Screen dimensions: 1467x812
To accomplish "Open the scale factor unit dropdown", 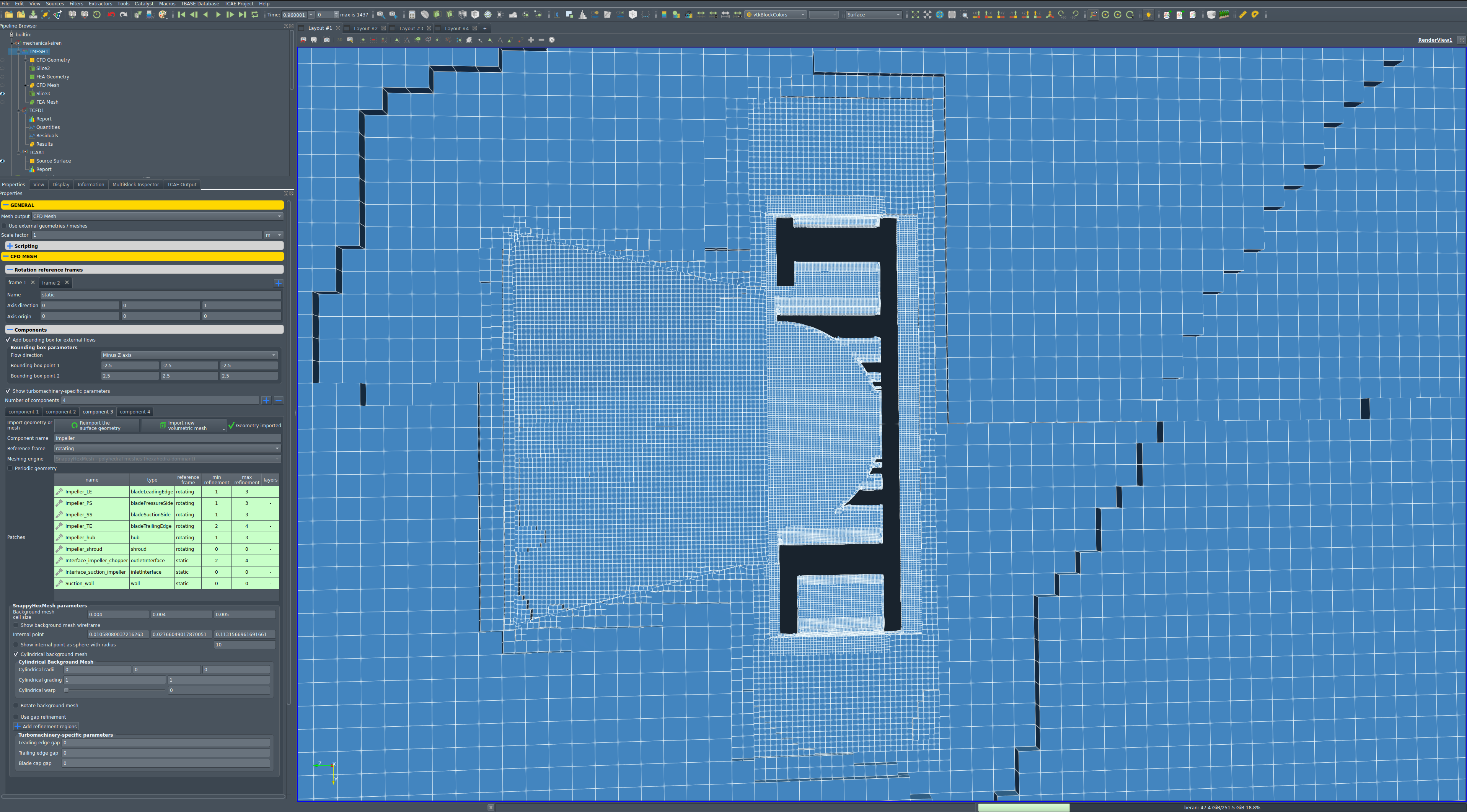I will 273,235.
